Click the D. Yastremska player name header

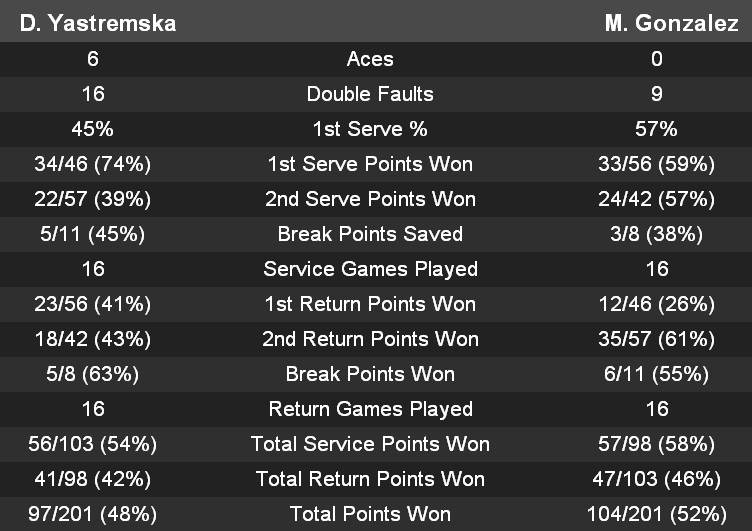(97, 24)
